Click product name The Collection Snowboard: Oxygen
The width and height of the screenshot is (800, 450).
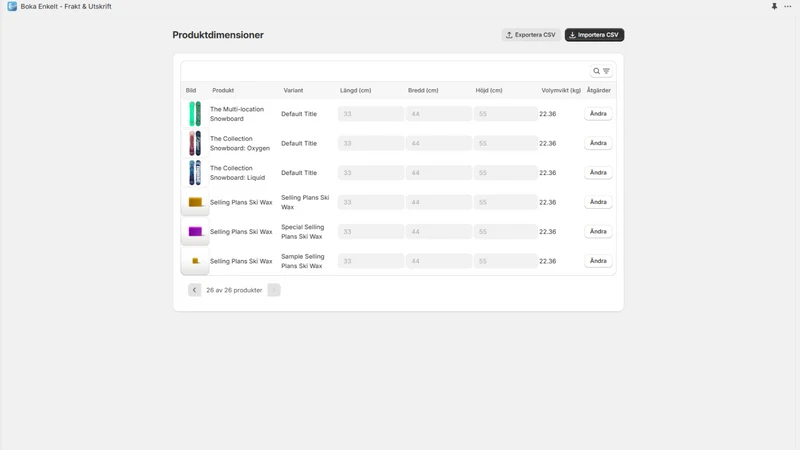point(240,143)
